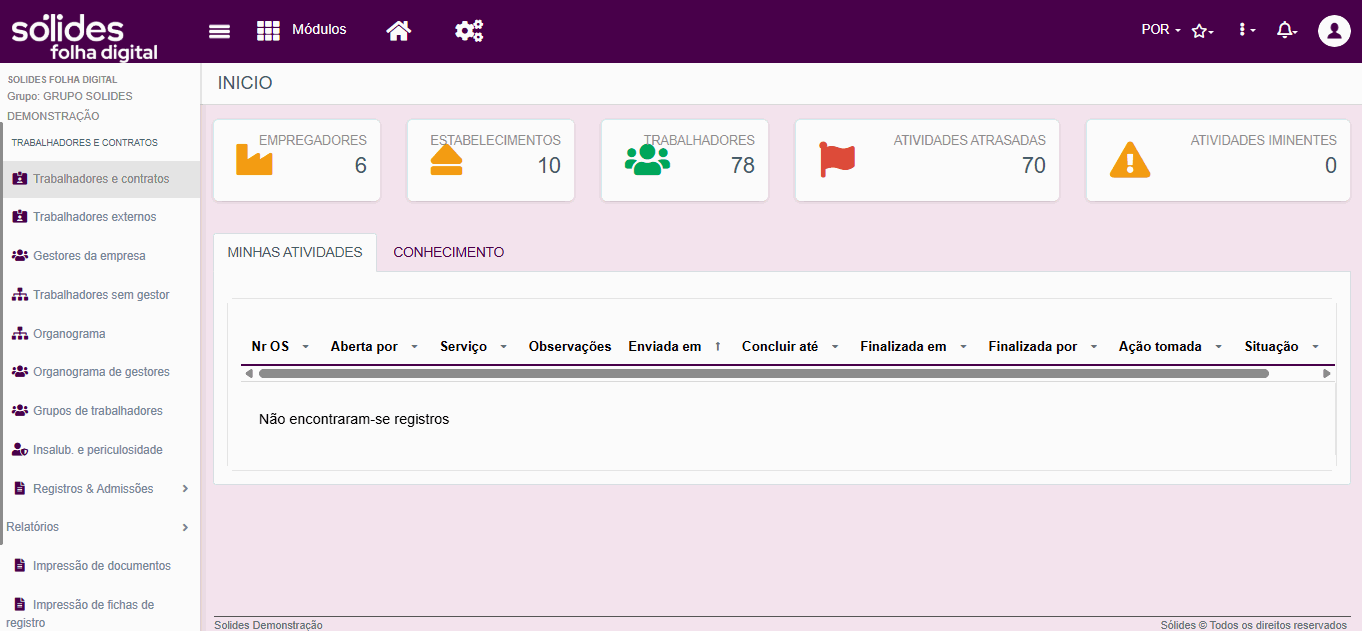The height and width of the screenshot is (631, 1362).
Task: Click the table horizontal scrollbar thumb
Action: click(x=763, y=373)
